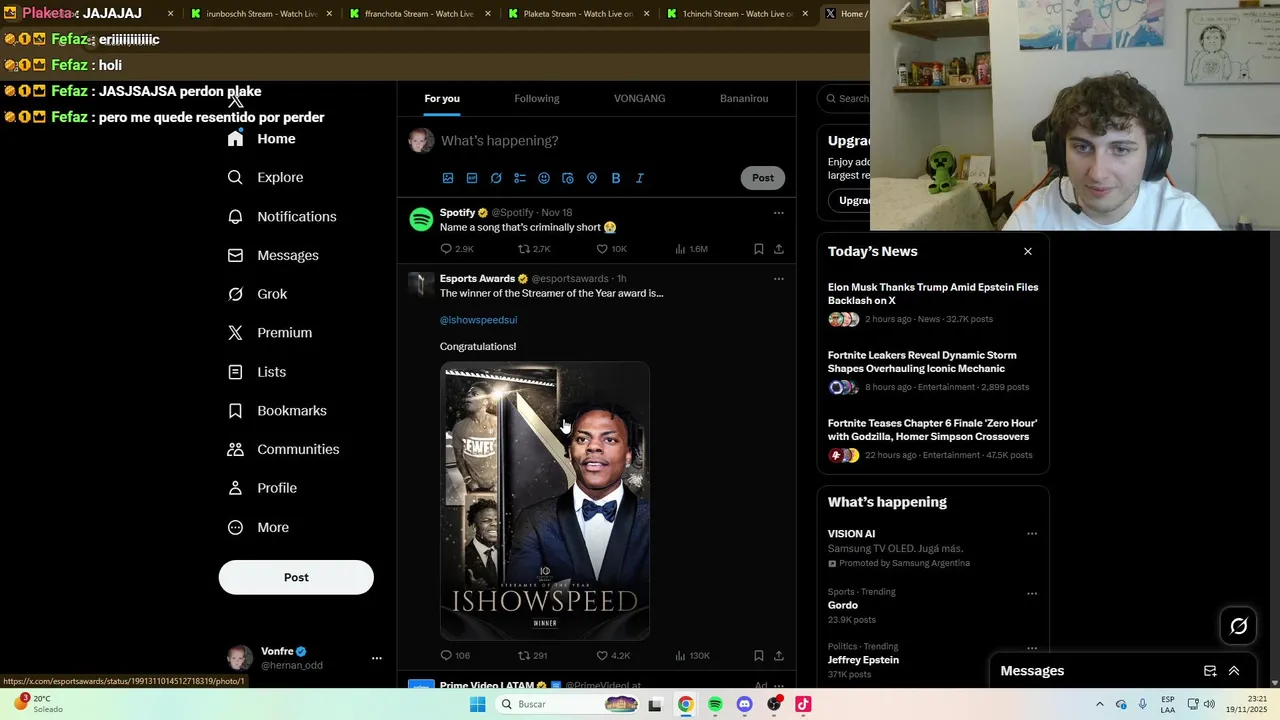This screenshot has width=1280, height=720.
Task: Open Bookmarks in the sidebar
Action: coord(278,411)
